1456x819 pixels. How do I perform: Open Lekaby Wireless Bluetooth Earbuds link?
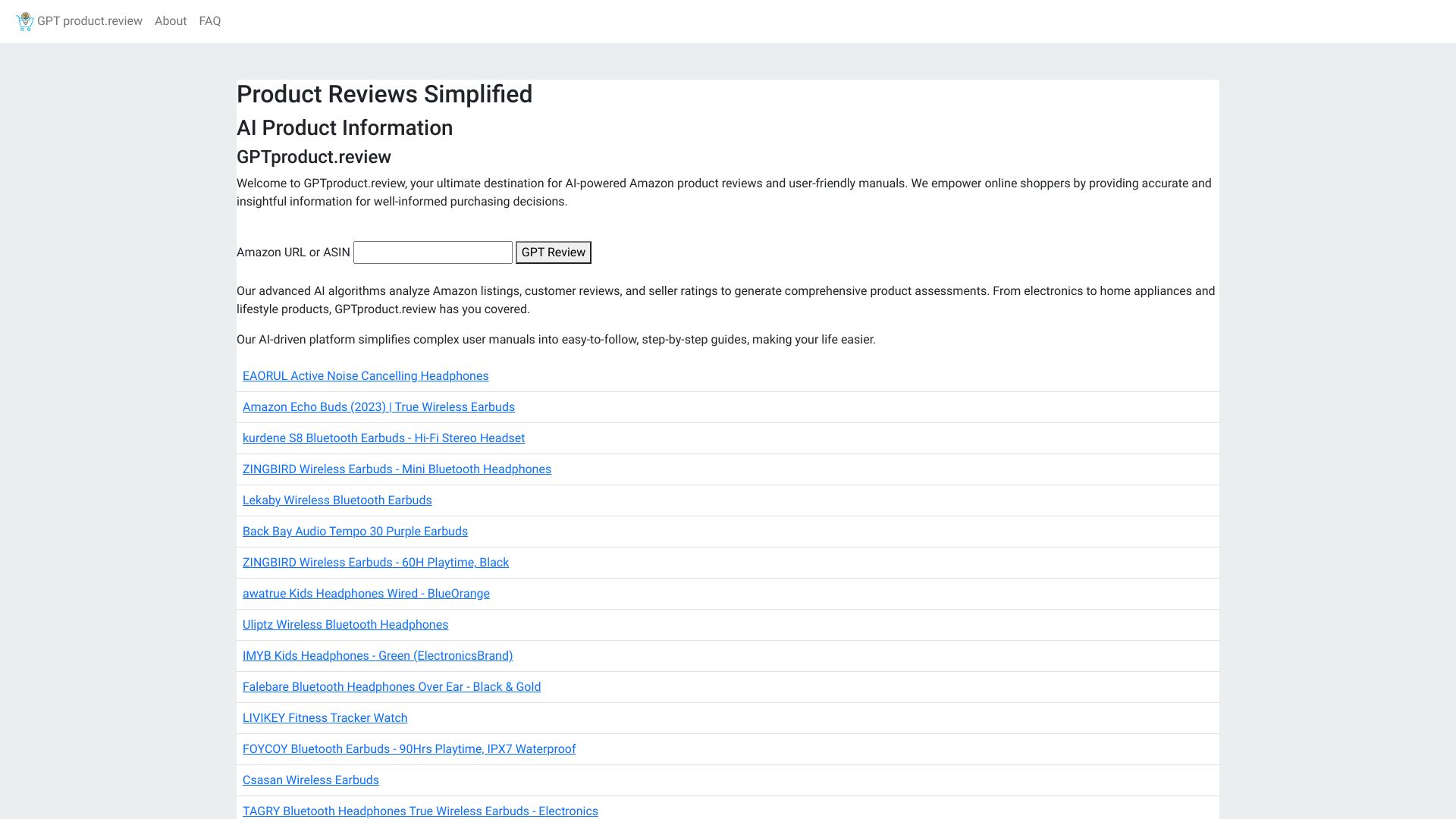pyautogui.click(x=337, y=500)
